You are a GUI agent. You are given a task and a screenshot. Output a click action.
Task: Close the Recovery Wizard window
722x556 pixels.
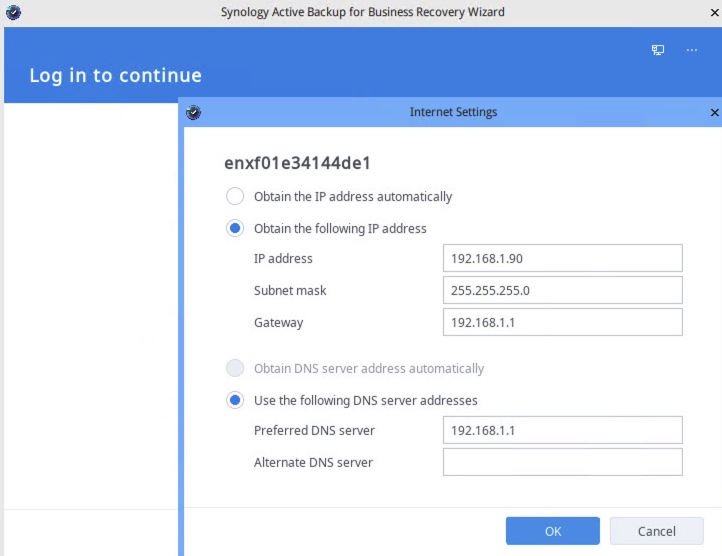pos(715,12)
